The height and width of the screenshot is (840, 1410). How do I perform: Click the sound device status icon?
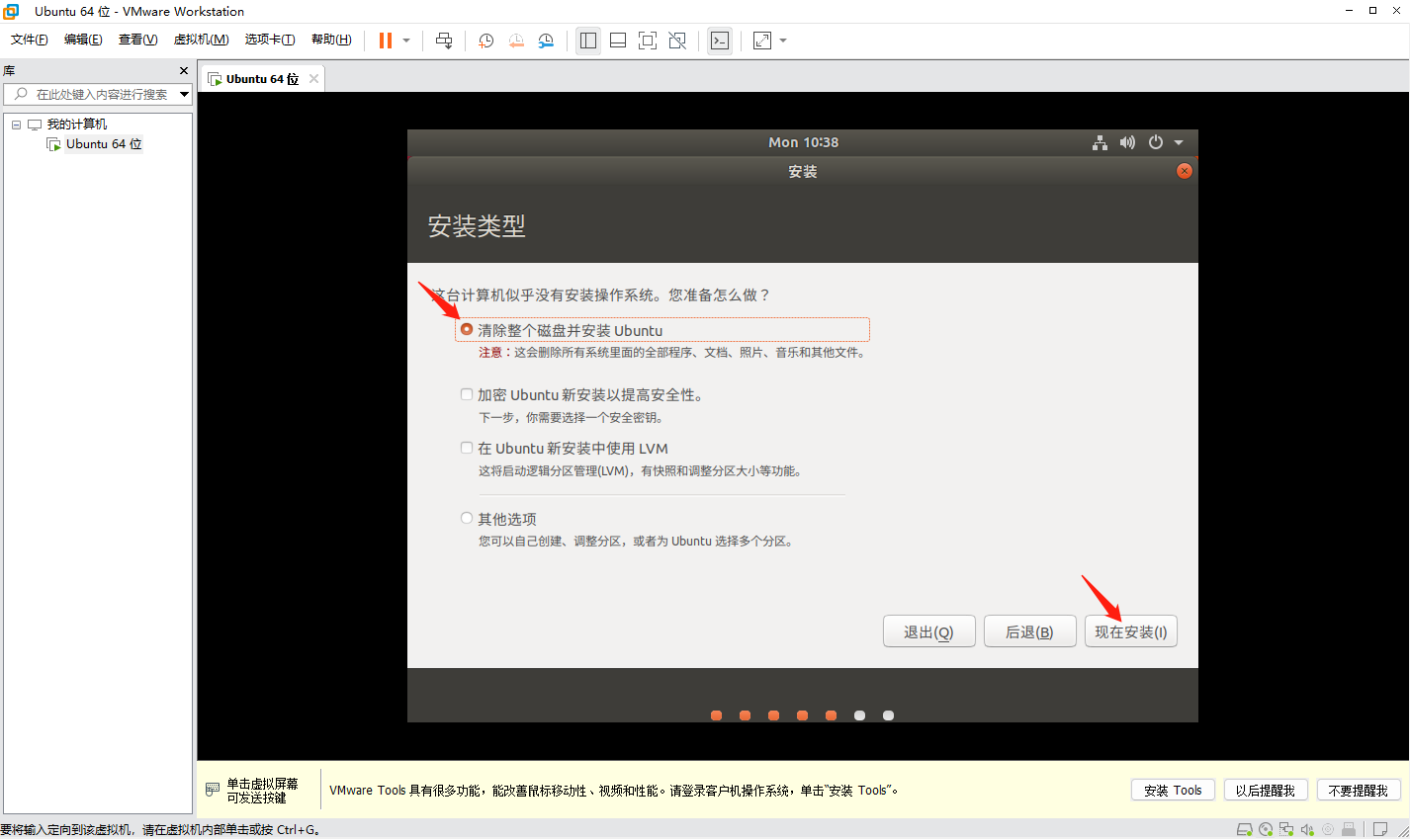click(1306, 830)
